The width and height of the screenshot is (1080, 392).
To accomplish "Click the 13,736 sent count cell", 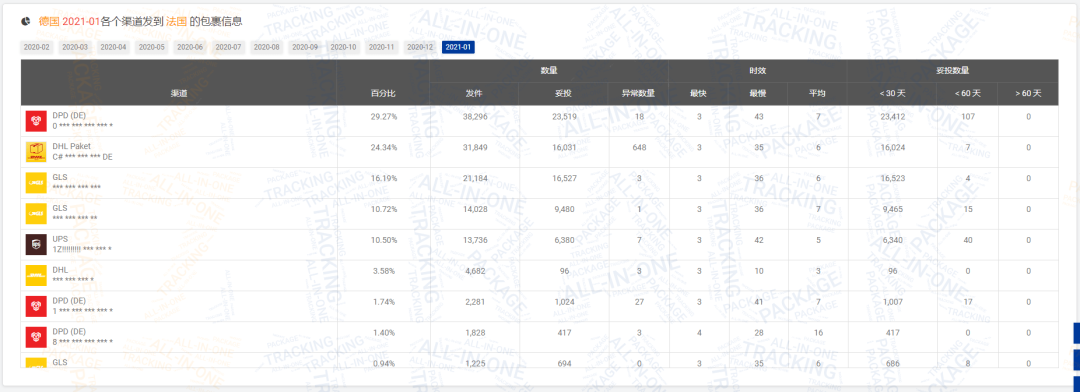I will click(475, 240).
